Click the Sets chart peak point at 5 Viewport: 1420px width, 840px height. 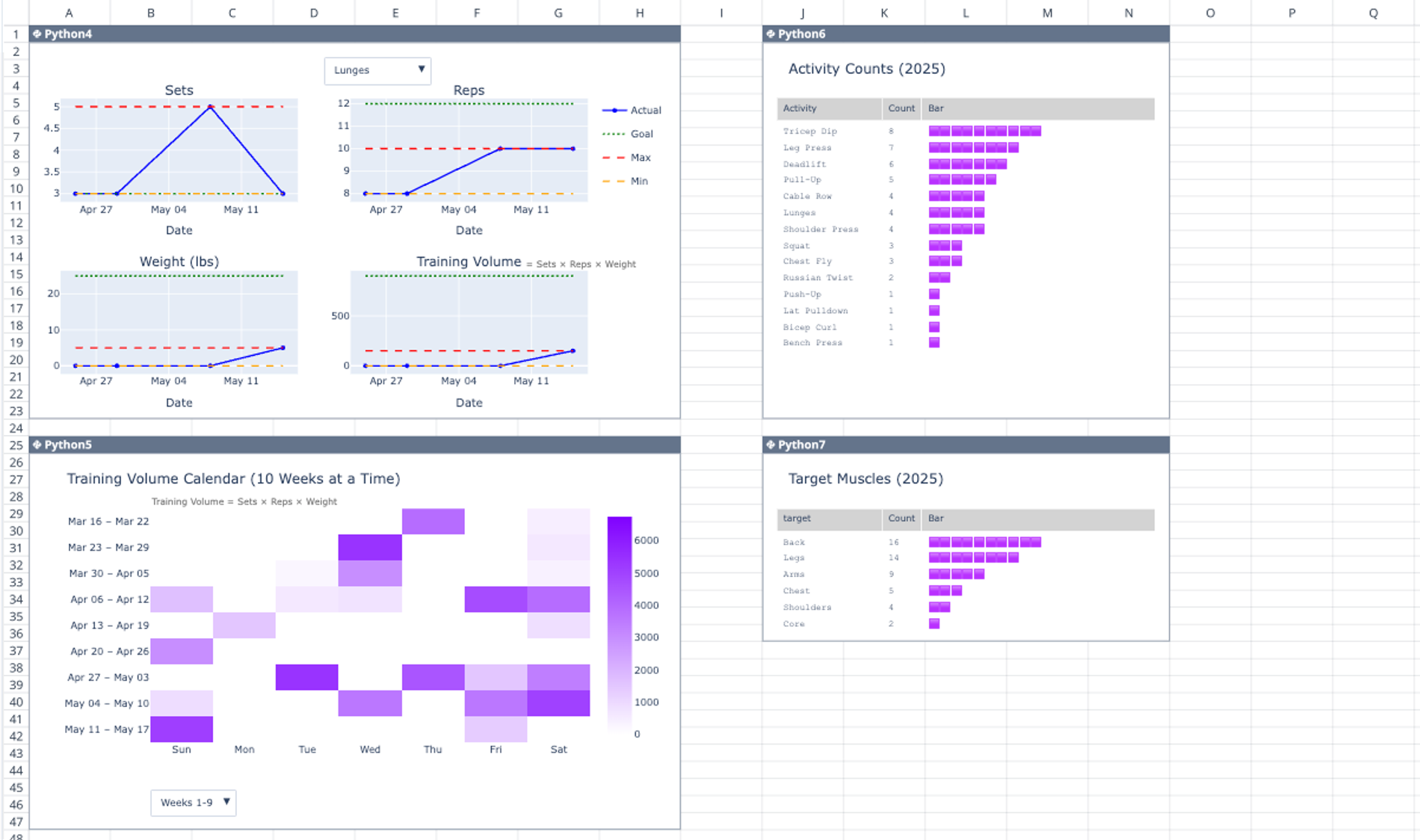211,107
